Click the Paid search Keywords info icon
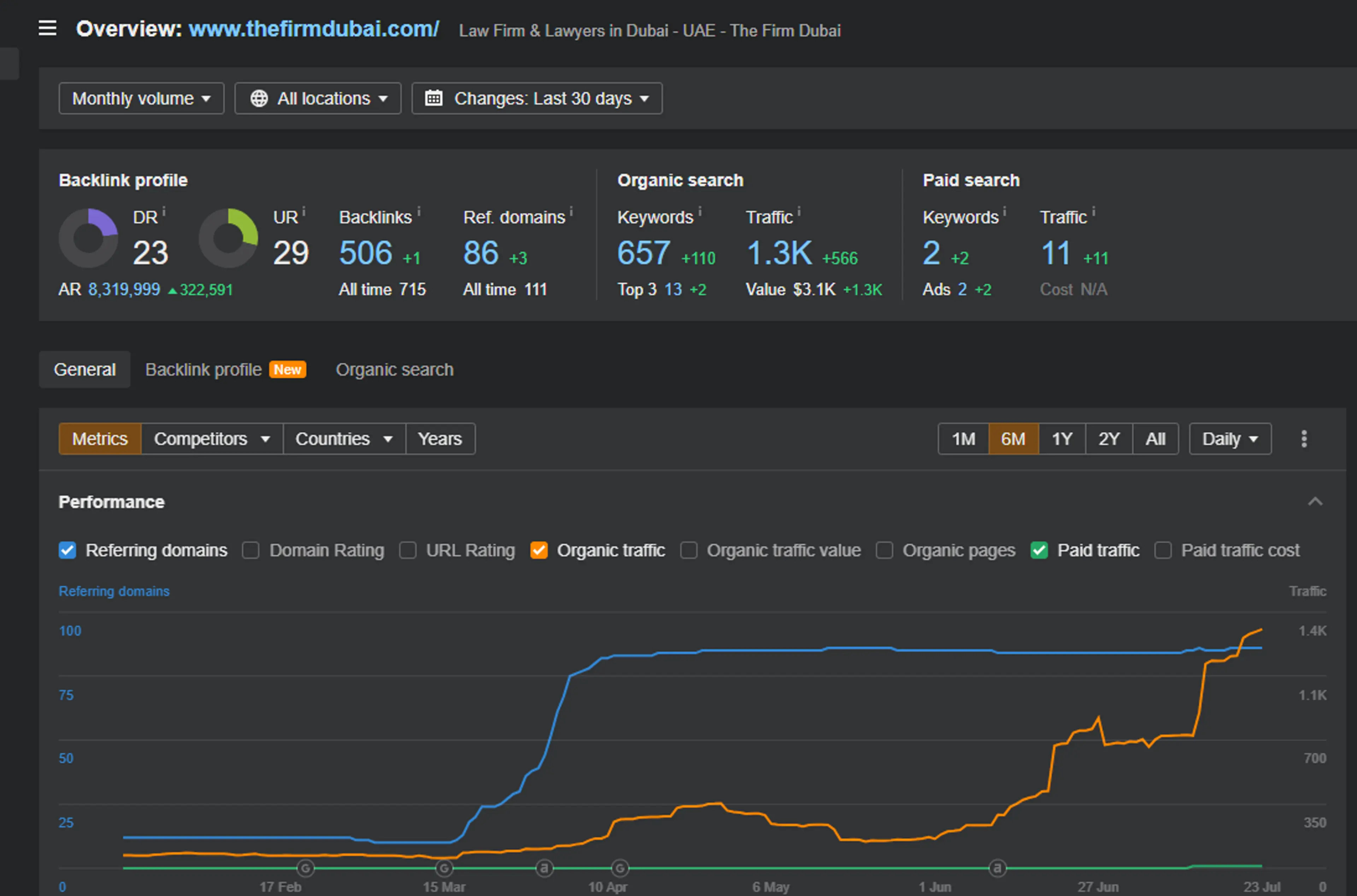Screen dimensions: 1357x896 [x=1004, y=212]
